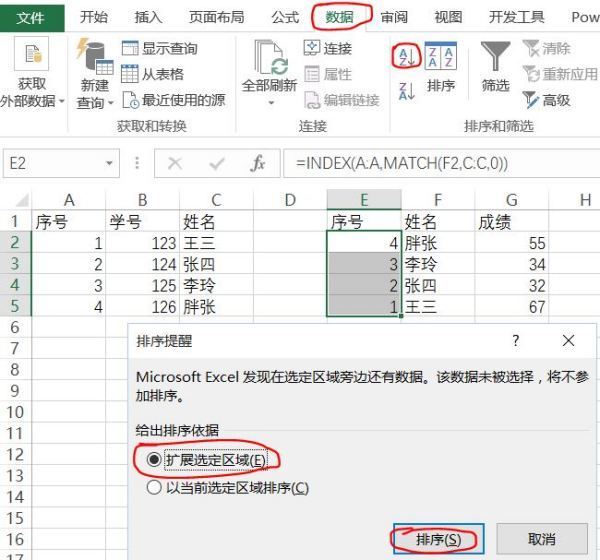Image resolution: width=600 pixels, height=560 pixels.
Task: Sort ascending with the A-Z icon
Action: click(407, 57)
